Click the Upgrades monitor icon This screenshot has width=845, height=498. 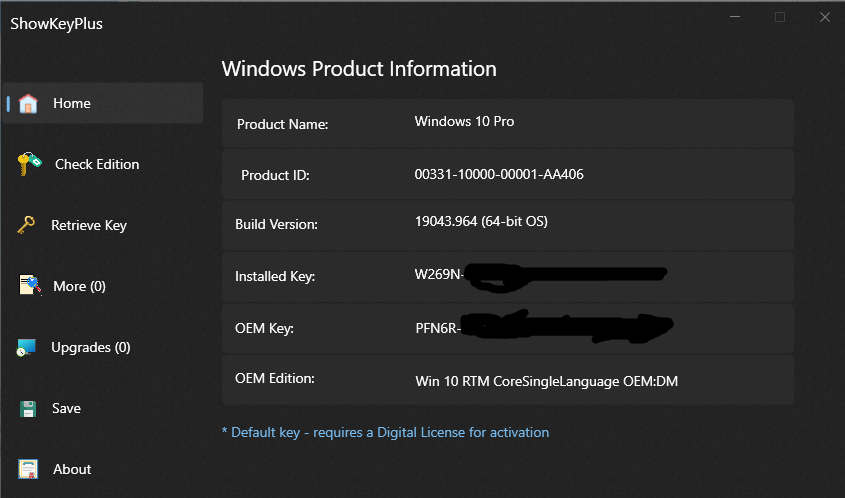point(27,348)
